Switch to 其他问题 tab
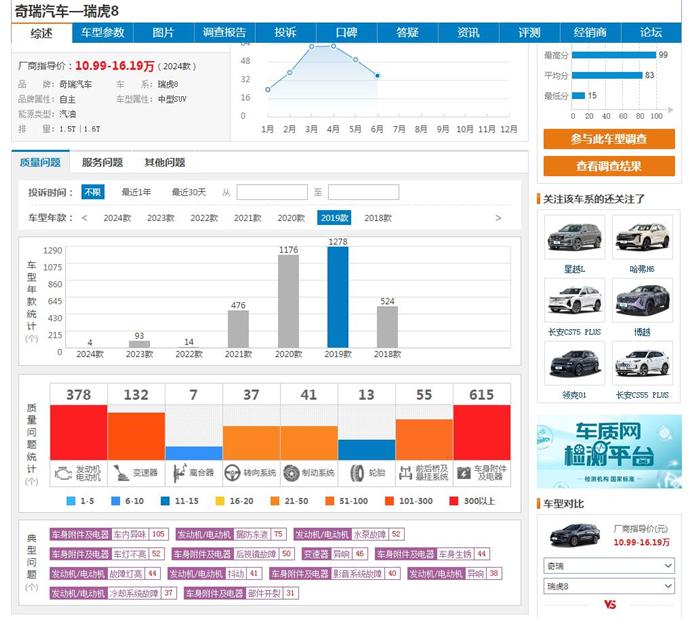 coord(165,162)
